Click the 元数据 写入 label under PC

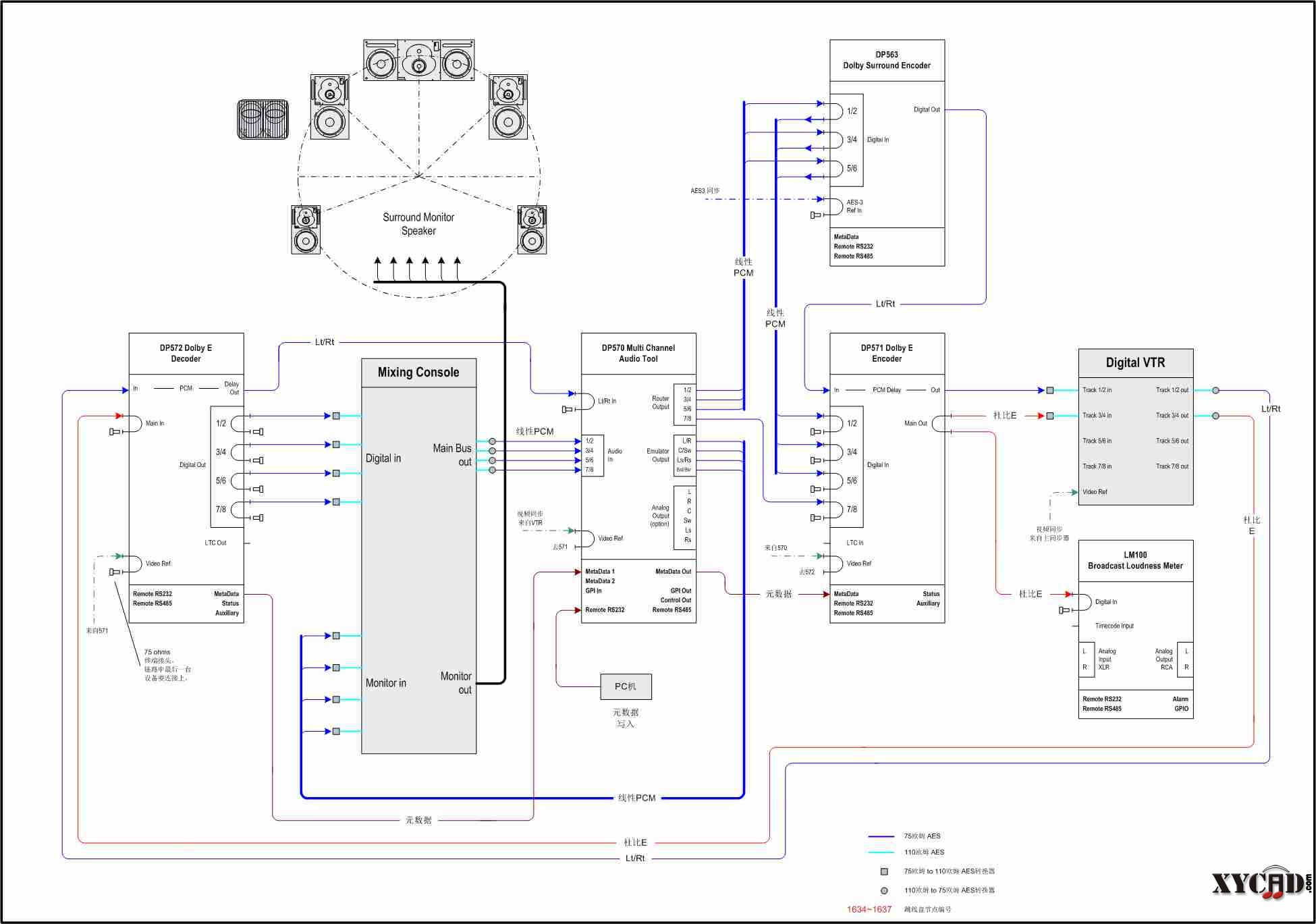(x=626, y=718)
